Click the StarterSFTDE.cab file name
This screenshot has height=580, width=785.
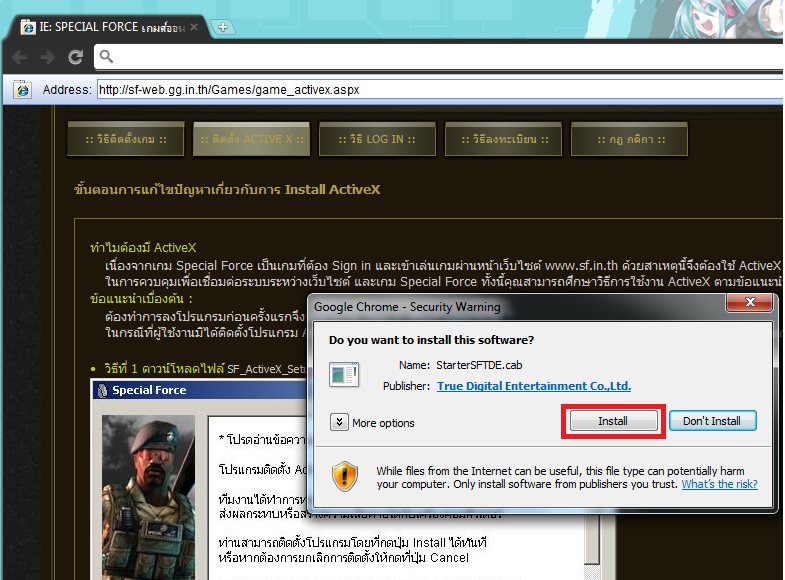point(479,365)
